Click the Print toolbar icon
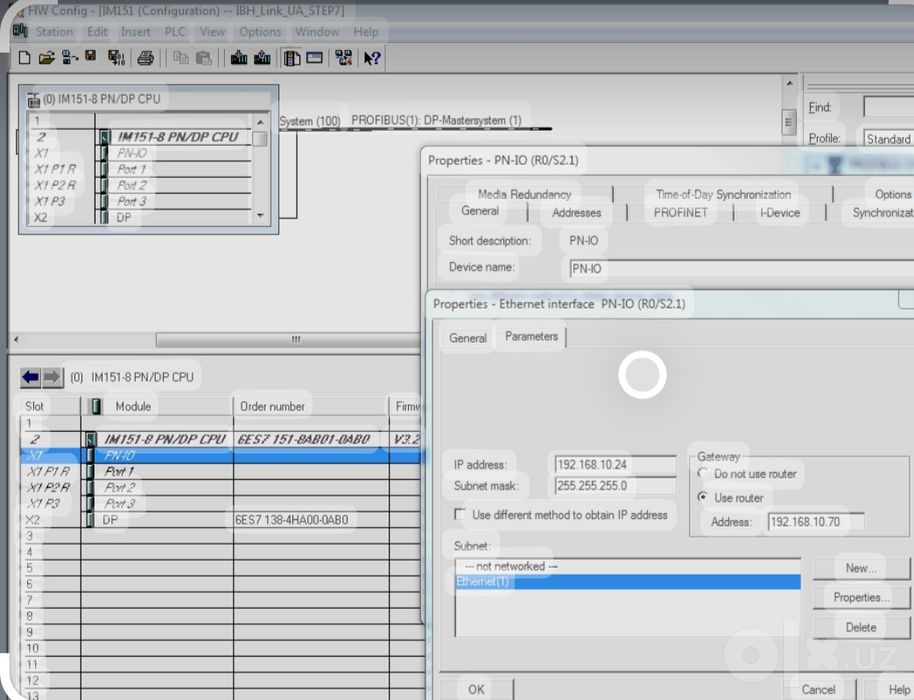Viewport: 914px width, 700px height. pyautogui.click(x=145, y=58)
